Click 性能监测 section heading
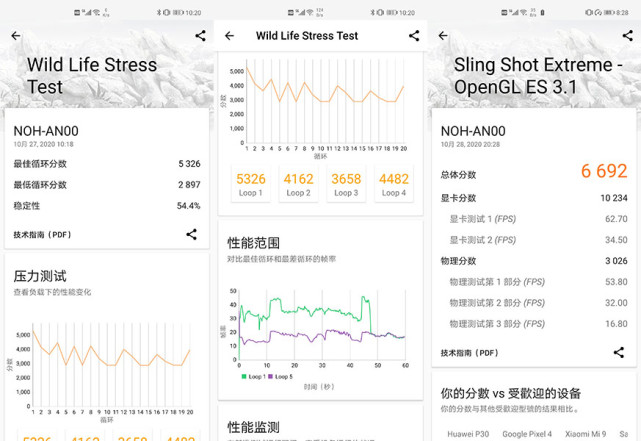The width and height of the screenshot is (641, 441). (253, 428)
